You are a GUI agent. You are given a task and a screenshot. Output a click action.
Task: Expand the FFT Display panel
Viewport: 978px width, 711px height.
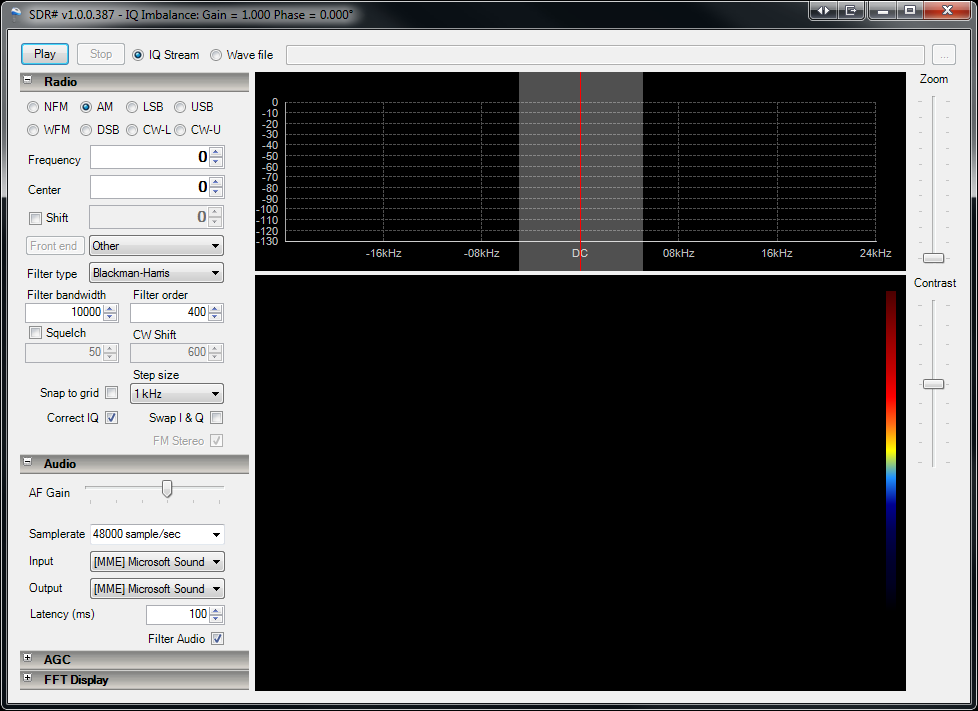coord(27,678)
